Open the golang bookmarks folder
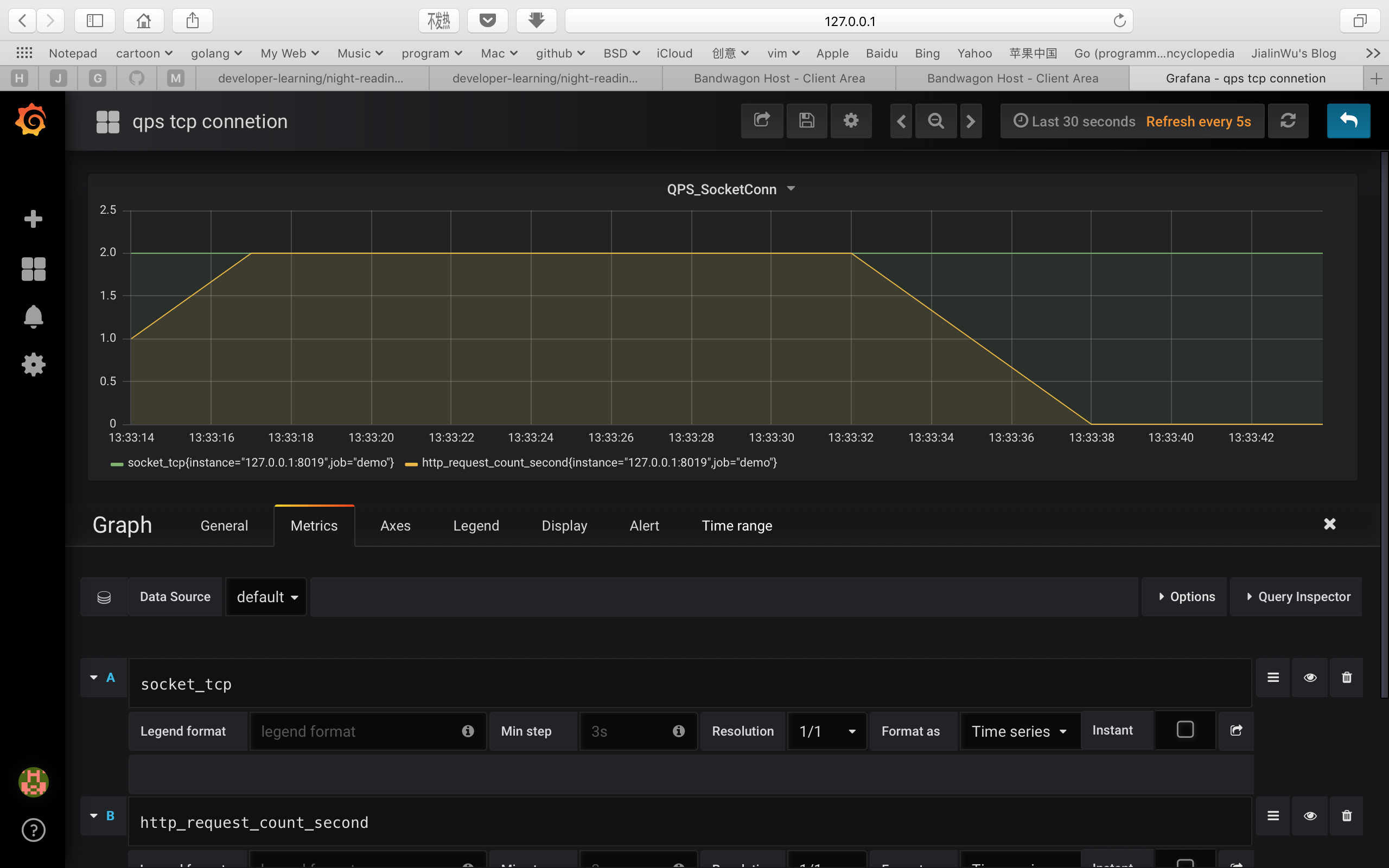 coord(216,53)
